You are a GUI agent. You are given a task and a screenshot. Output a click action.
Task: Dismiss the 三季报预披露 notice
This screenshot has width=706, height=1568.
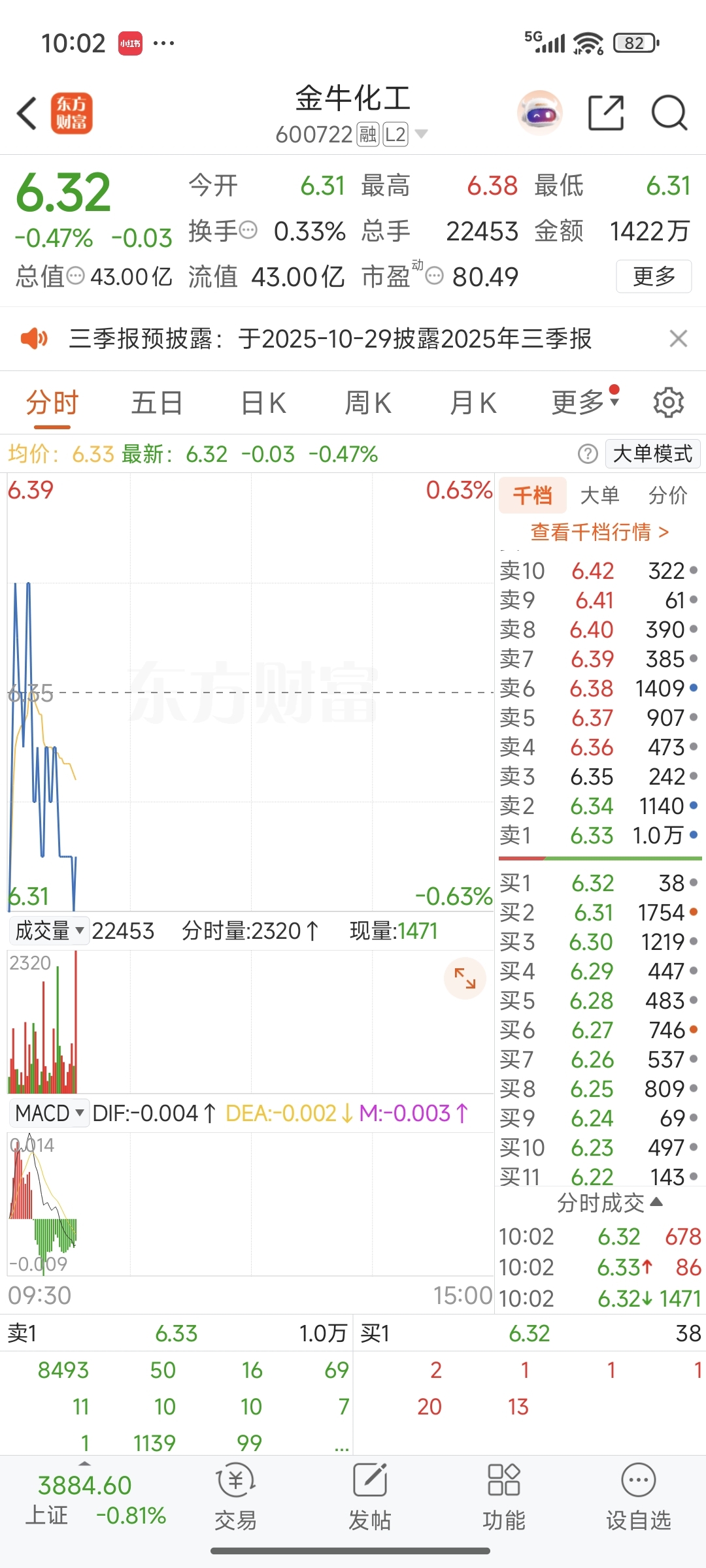click(679, 338)
